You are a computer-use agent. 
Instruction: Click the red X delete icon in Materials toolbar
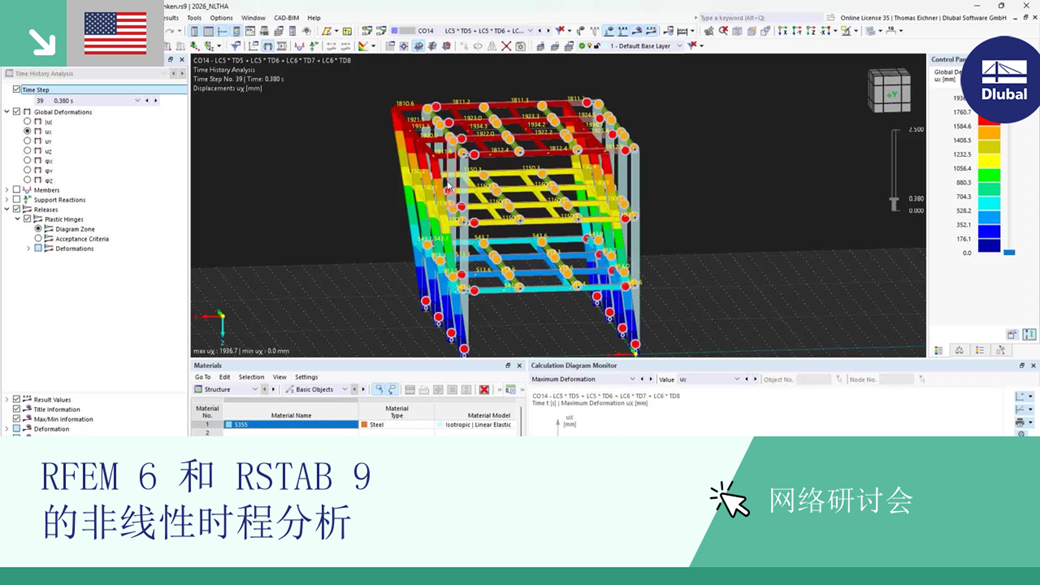click(x=484, y=389)
